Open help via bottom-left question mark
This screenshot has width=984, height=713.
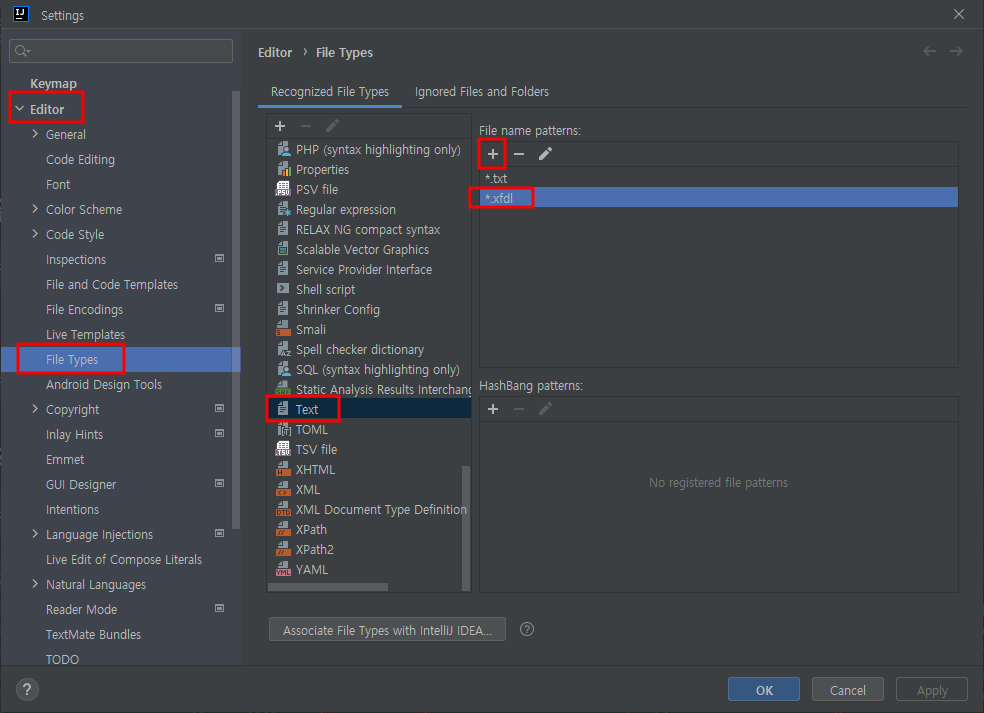point(27,690)
